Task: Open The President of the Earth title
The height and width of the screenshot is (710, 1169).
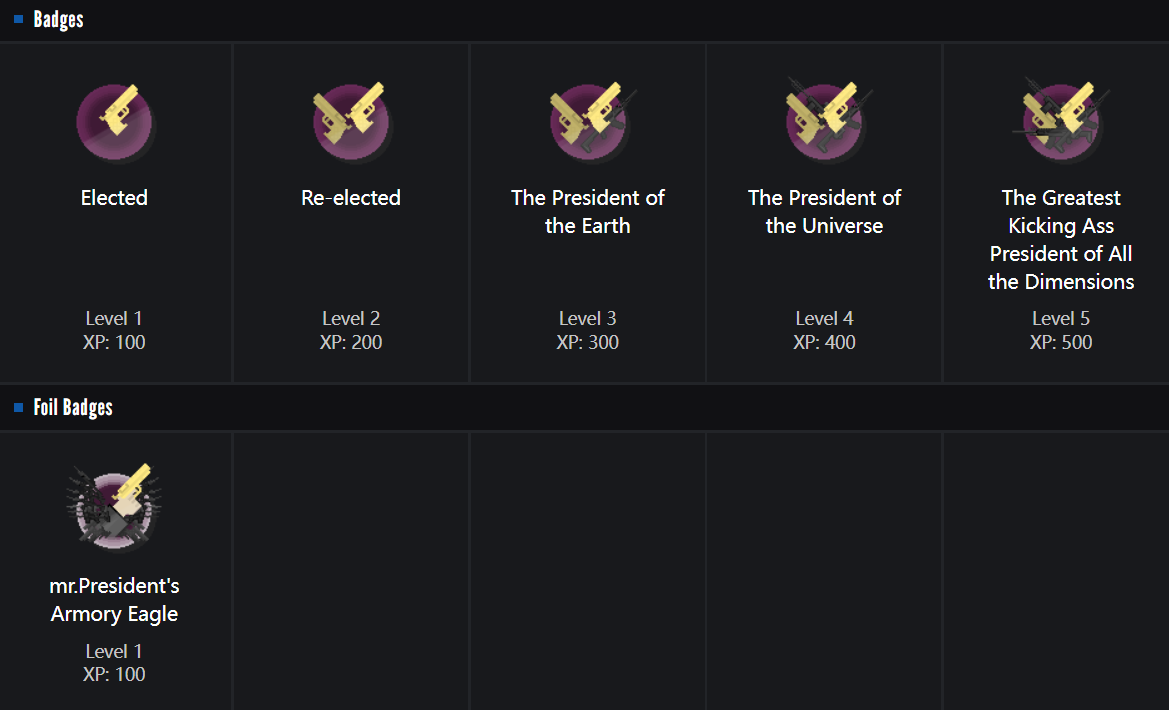Action: pos(588,212)
